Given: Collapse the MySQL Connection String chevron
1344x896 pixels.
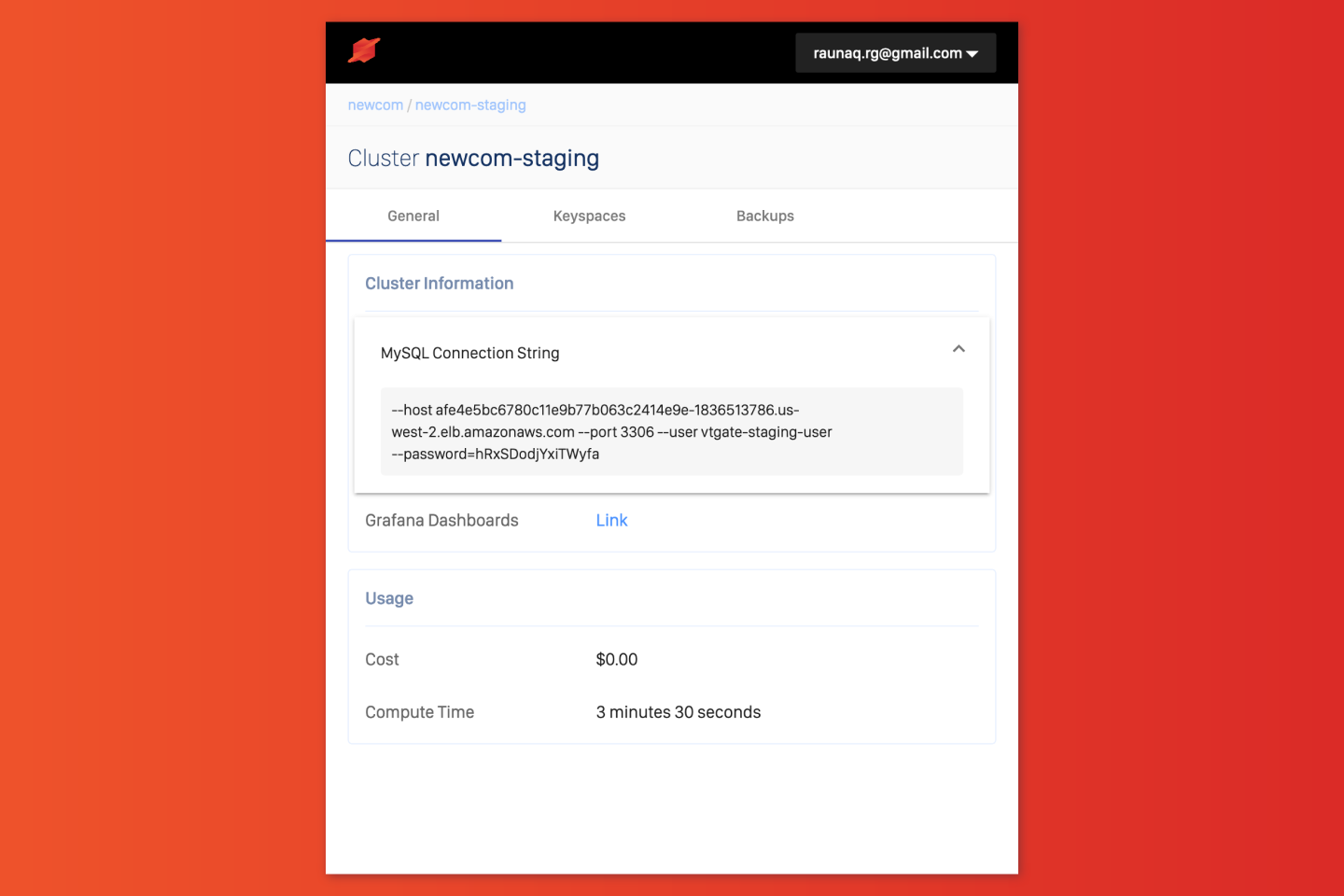Looking at the screenshot, I should click(959, 349).
